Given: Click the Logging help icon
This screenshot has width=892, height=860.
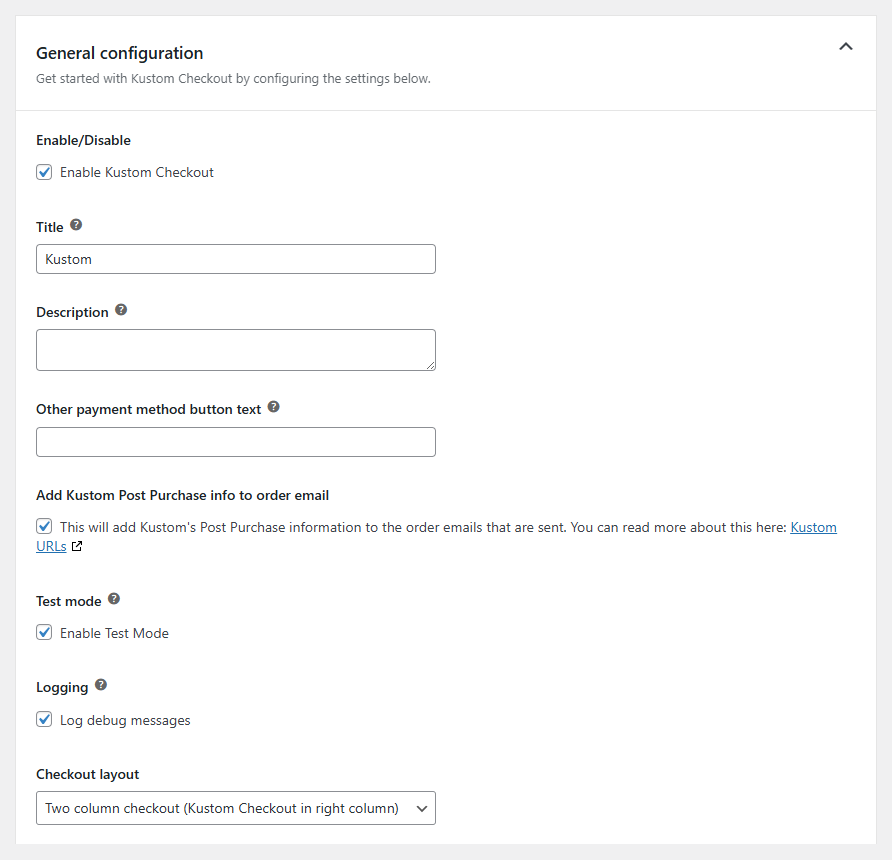Looking at the screenshot, I should [x=101, y=685].
